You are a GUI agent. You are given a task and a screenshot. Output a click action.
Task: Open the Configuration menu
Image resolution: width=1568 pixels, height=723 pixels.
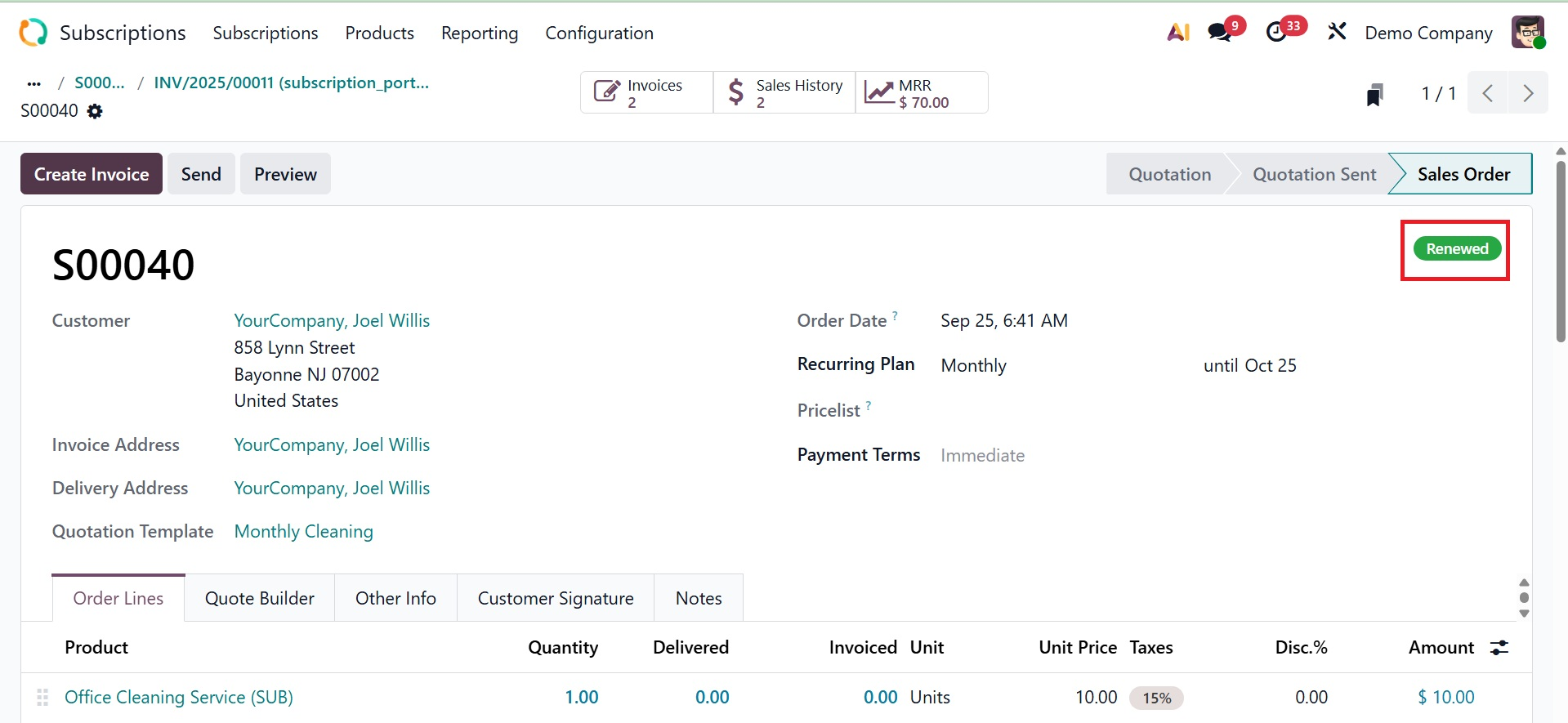[599, 33]
